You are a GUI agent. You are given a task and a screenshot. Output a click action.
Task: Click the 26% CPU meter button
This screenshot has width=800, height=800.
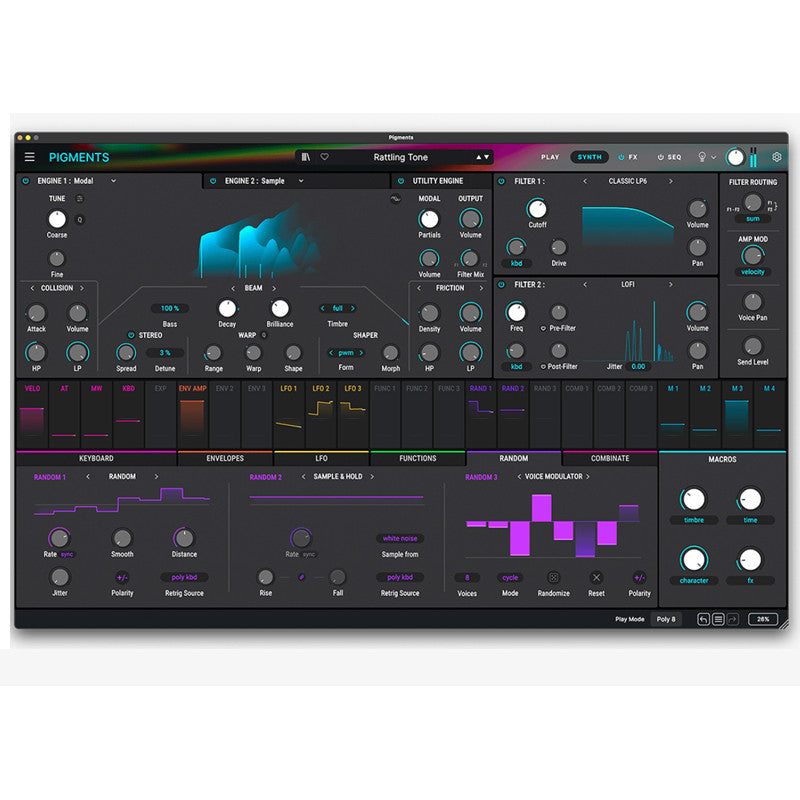(763, 619)
